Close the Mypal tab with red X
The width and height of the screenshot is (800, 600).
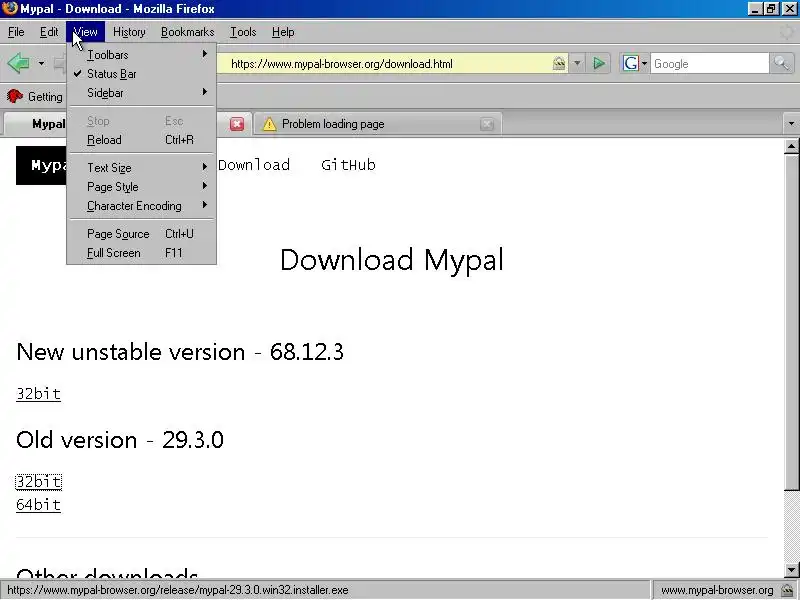tap(237, 124)
